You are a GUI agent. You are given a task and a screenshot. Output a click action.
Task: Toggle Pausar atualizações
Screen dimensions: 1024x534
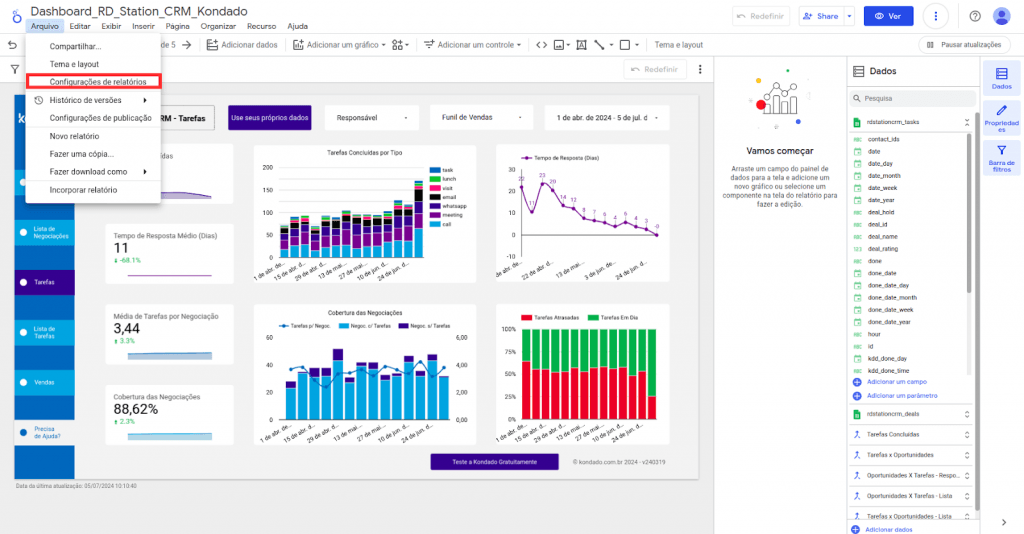point(963,45)
